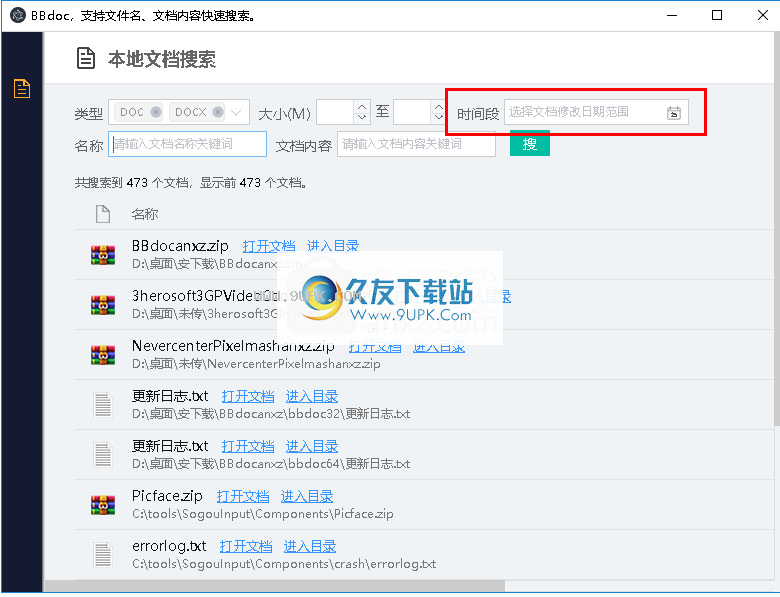Click text icon of 更新日志.txt in bbdoc32
The image size is (780, 597).
coord(103,404)
